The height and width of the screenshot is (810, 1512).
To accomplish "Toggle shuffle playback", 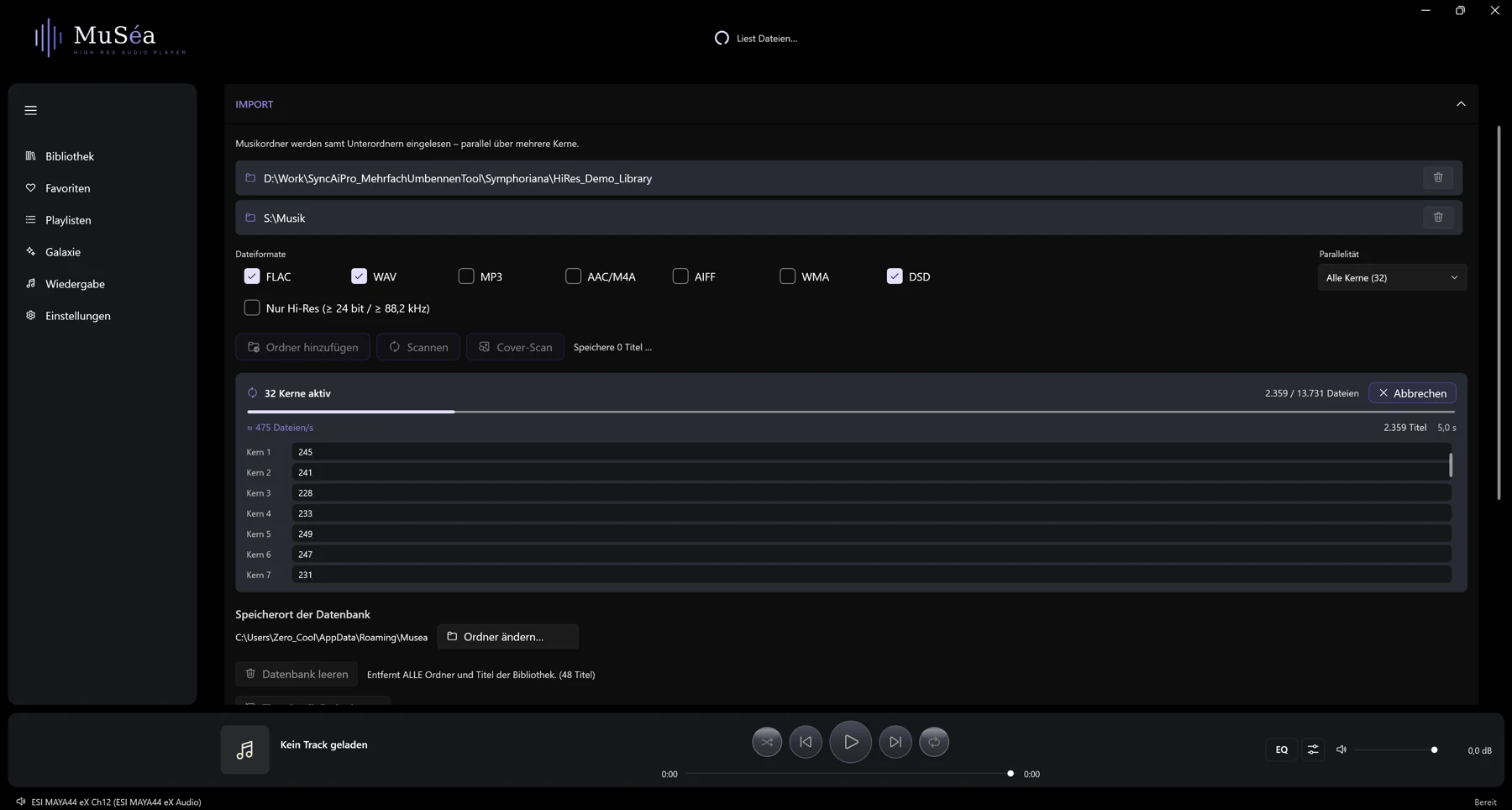I will pos(767,742).
